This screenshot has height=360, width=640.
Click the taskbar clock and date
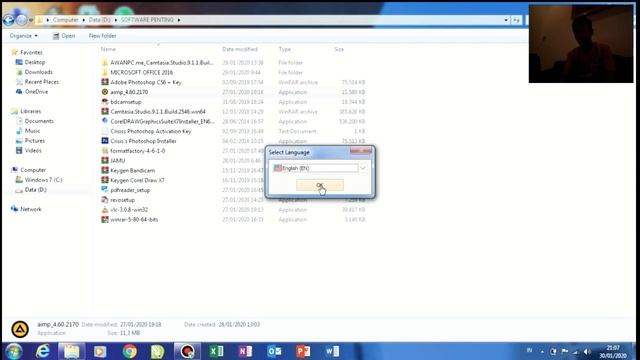(613, 351)
